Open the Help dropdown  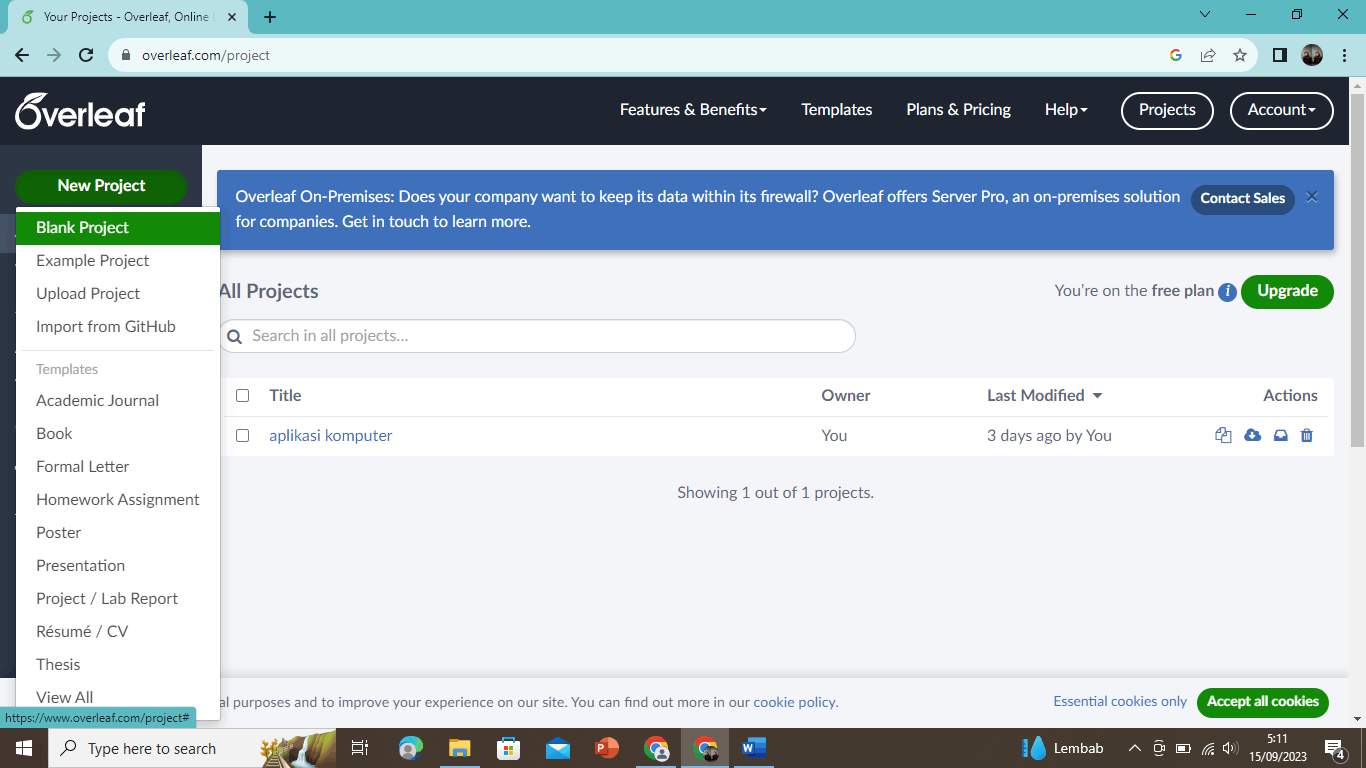[x=1066, y=110]
